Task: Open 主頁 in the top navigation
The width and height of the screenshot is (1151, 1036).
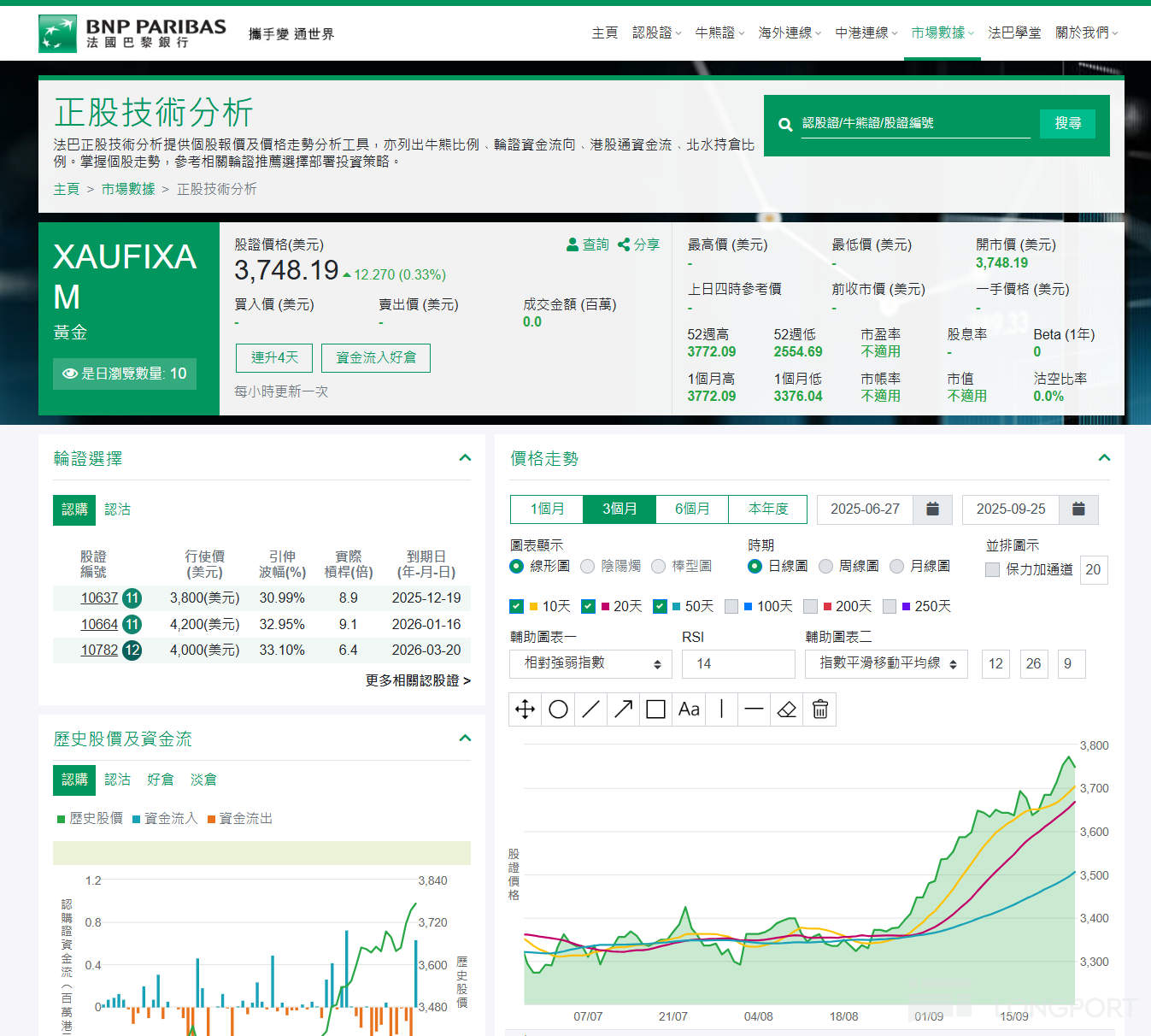Action: pyautogui.click(x=605, y=32)
